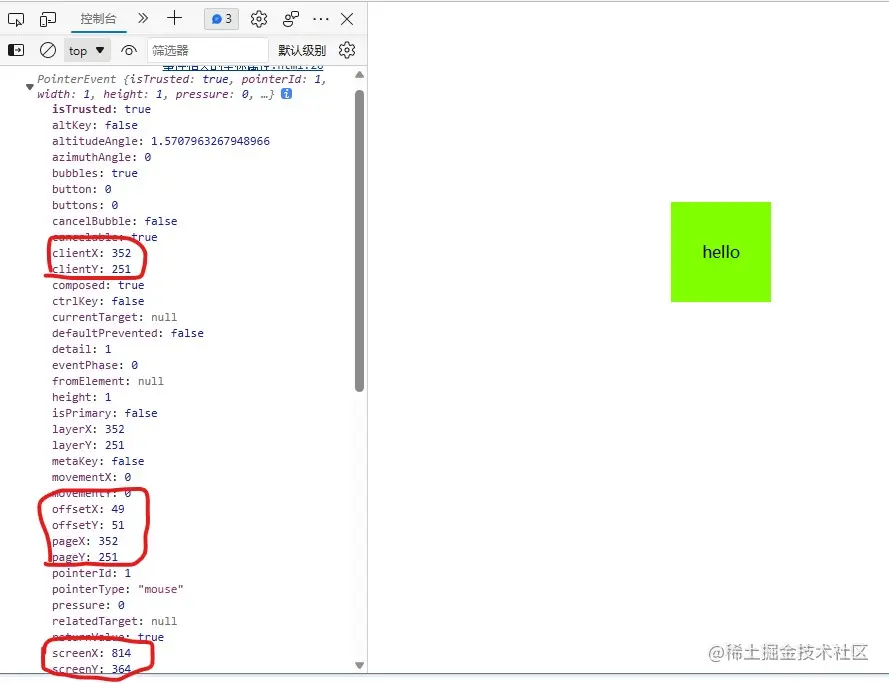Select 'layerX: 352' row
This screenshot has width=889, height=683.
88,429
